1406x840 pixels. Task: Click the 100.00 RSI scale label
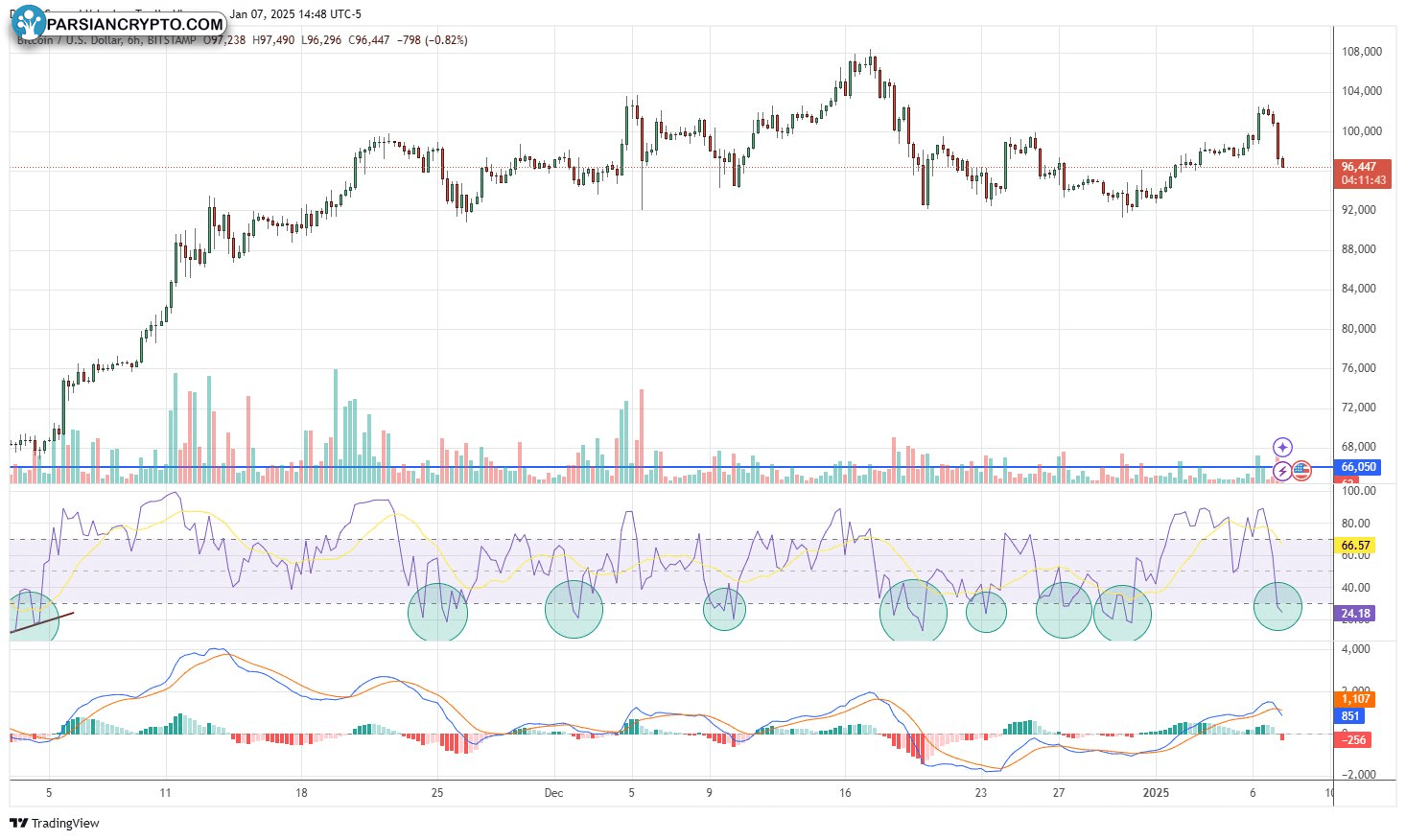[x=1358, y=491]
